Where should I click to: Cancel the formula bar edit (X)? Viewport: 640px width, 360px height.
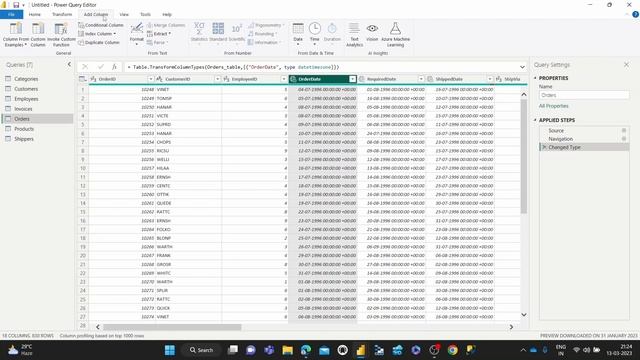85,67
